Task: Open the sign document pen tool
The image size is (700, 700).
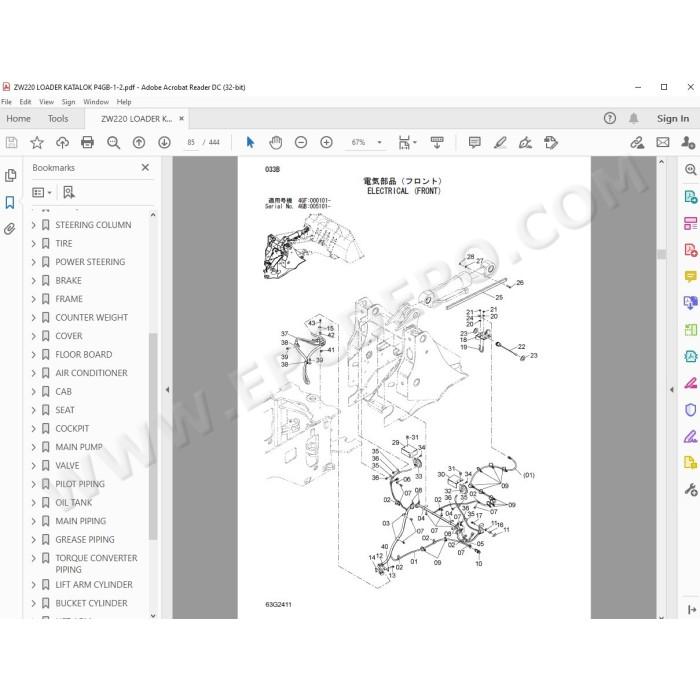Action: click(525, 142)
